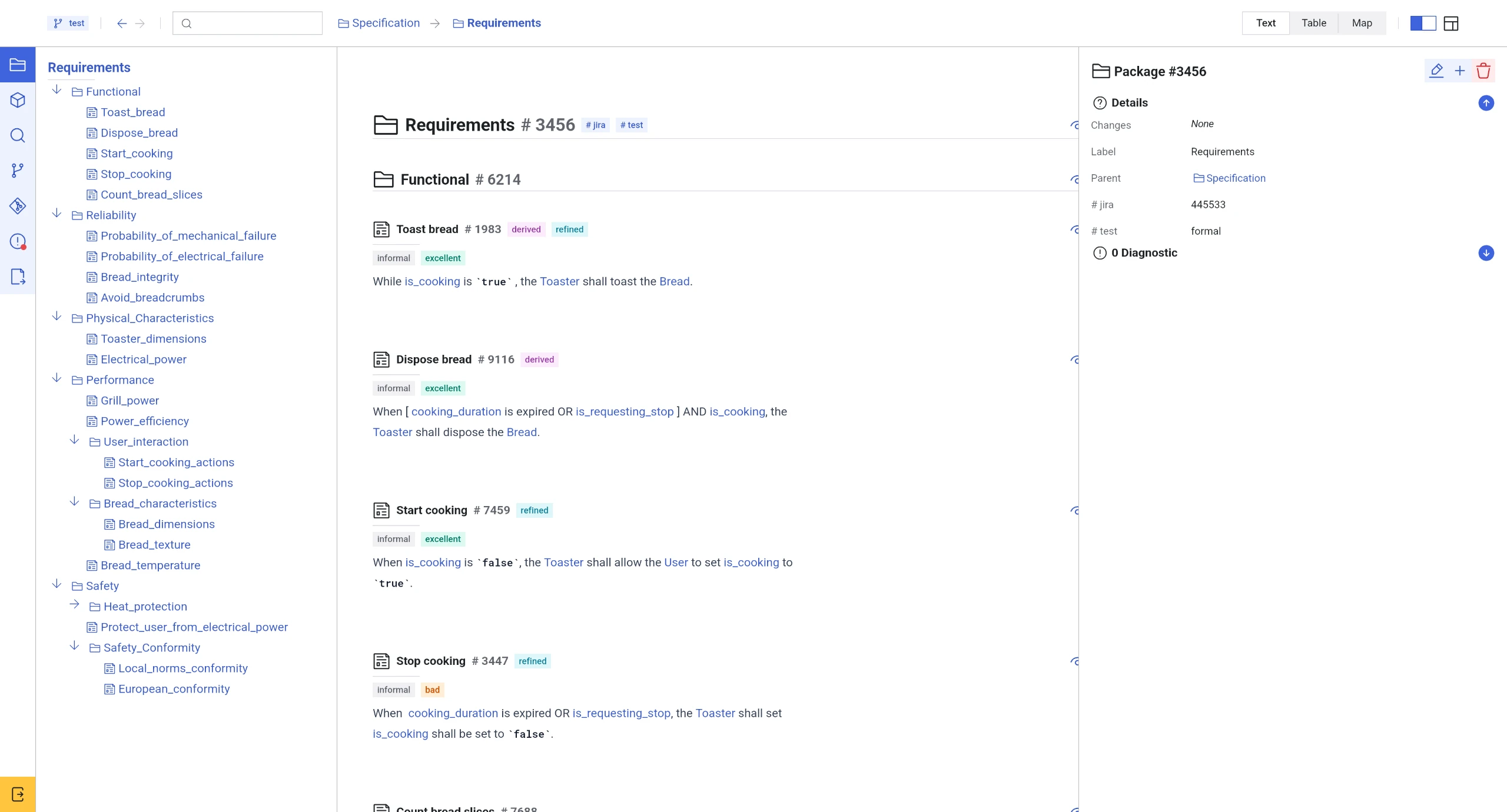1507x812 pixels.
Task: Switch to the Map view tab
Action: click(x=1362, y=23)
